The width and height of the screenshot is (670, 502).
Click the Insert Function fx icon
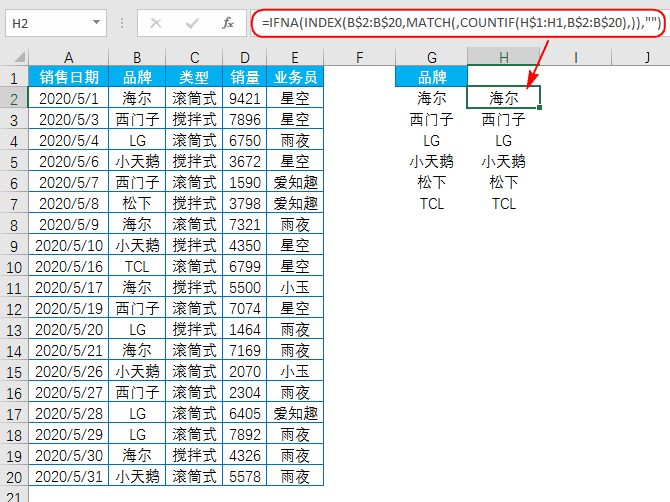pyautogui.click(x=228, y=23)
